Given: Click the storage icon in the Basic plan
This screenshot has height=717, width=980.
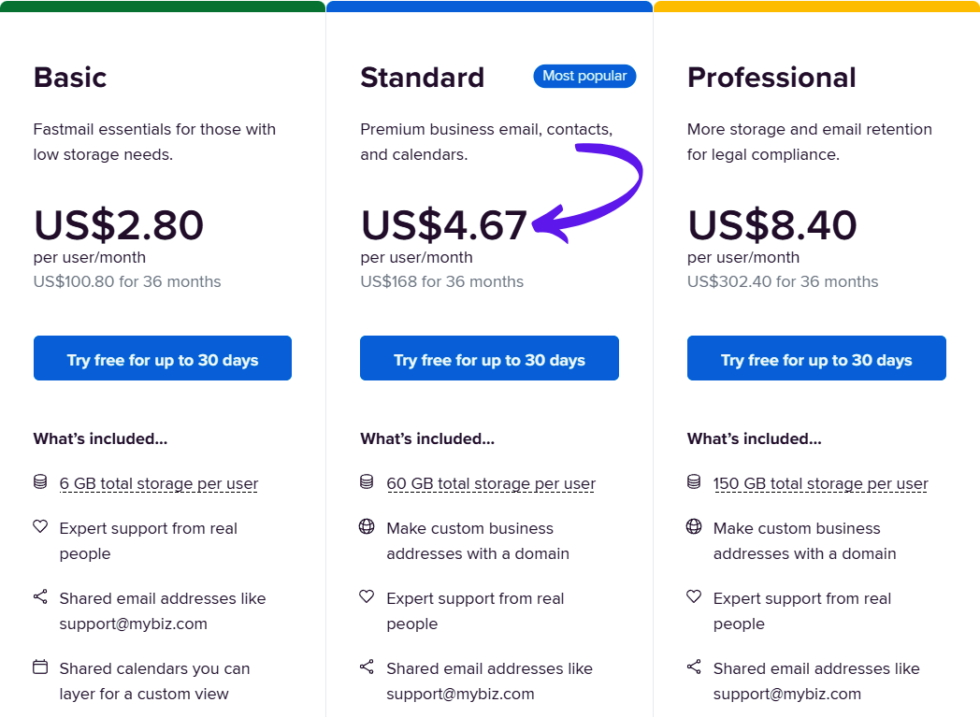Looking at the screenshot, I should 40,483.
